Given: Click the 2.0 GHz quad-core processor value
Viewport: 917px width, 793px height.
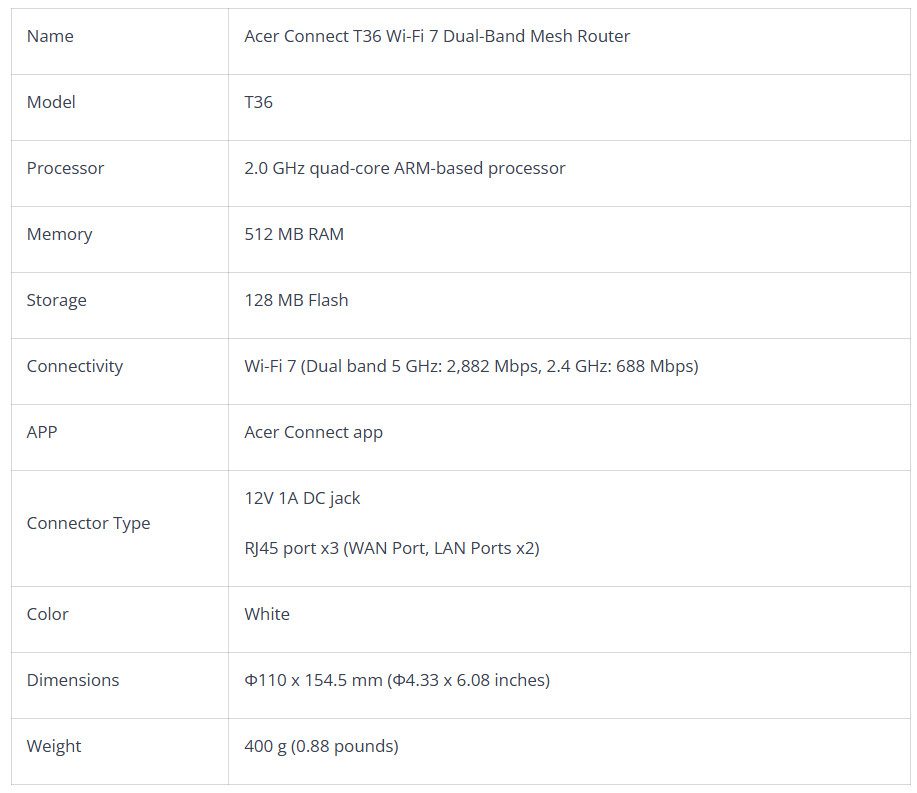Looking at the screenshot, I should pyautogui.click(x=404, y=169).
